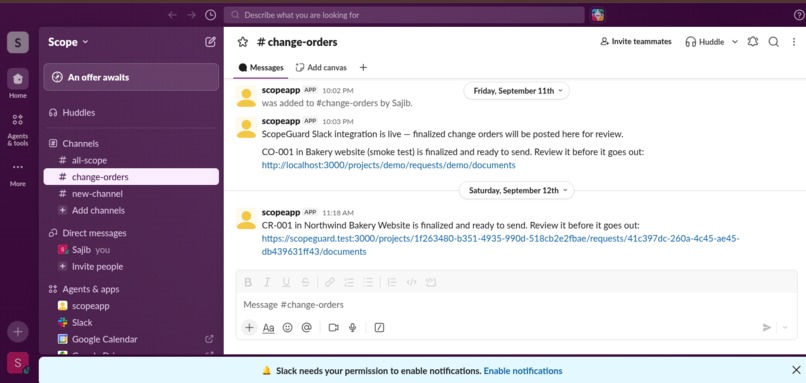Open the scopeguard.test documents link
Screen dimensions: 806x383
click(x=500, y=245)
